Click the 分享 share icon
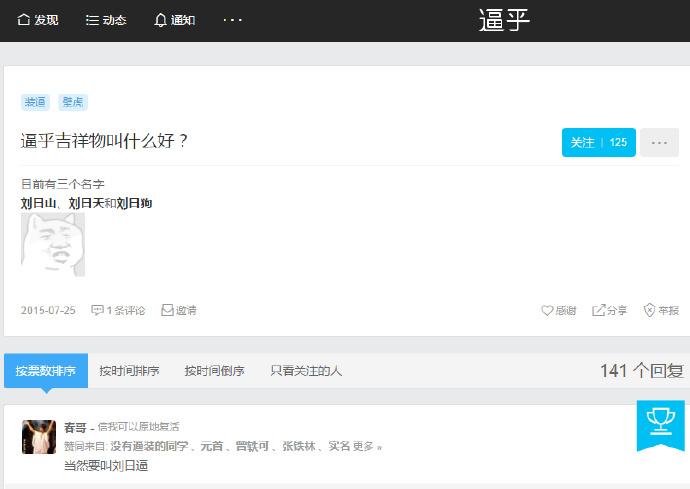Viewport: 690px width, 489px height. [x=598, y=310]
